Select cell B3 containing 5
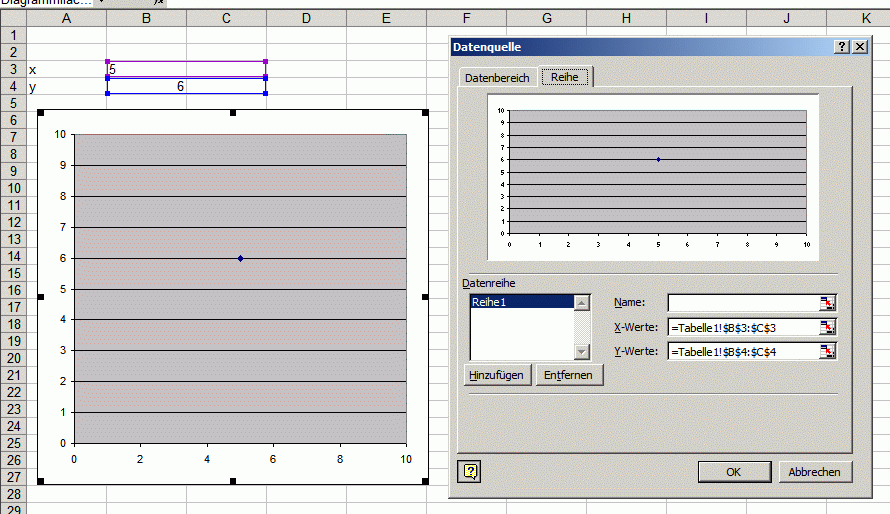 [146, 69]
